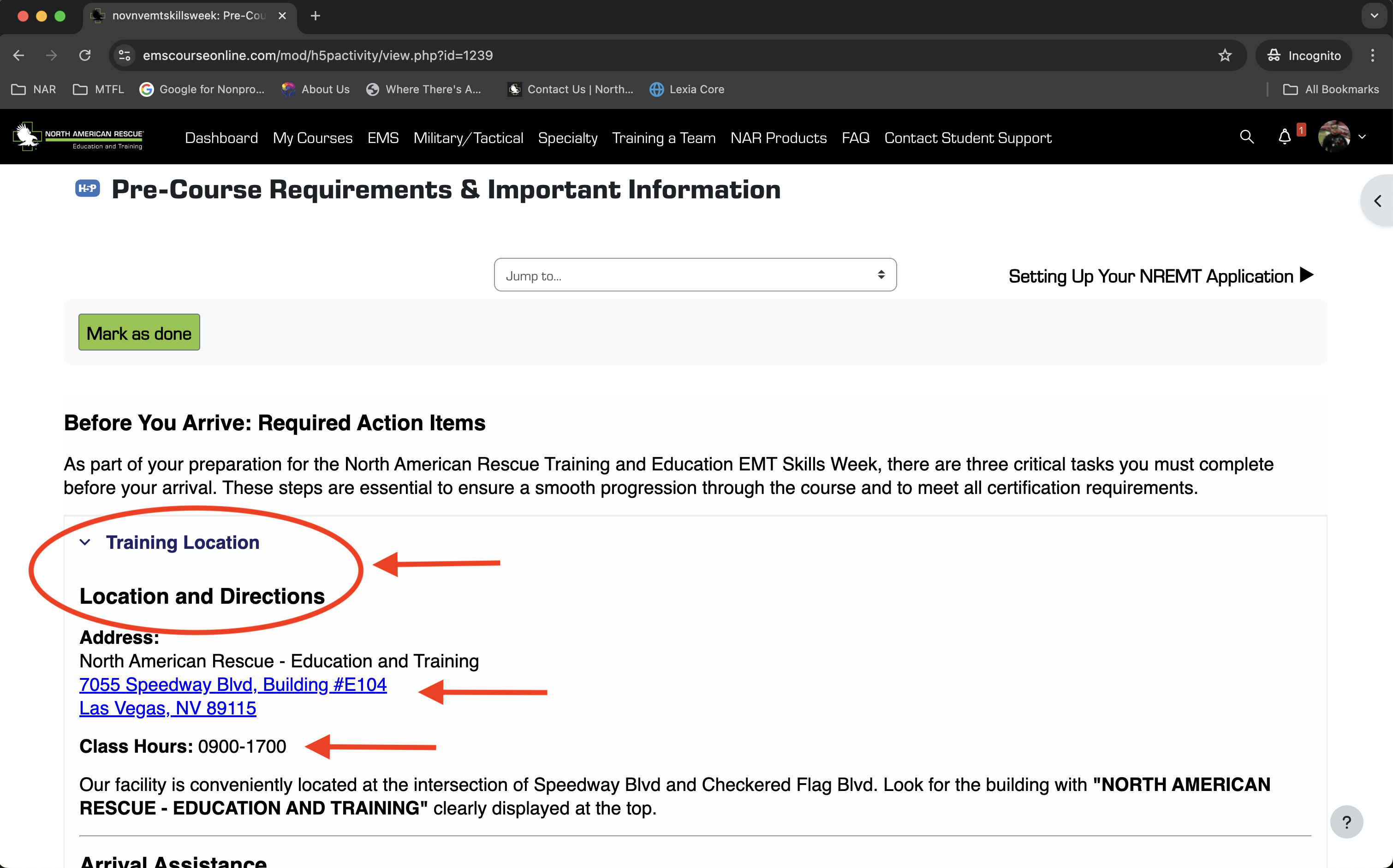This screenshot has height=868, width=1393.
Task: Reload the page with the refresh icon
Action: pyautogui.click(x=85, y=55)
